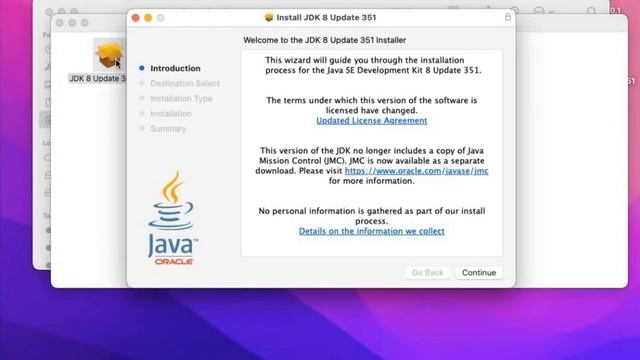The image size is (640, 360).
Task: Click the Java Oracle logo
Action: [173, 218]
